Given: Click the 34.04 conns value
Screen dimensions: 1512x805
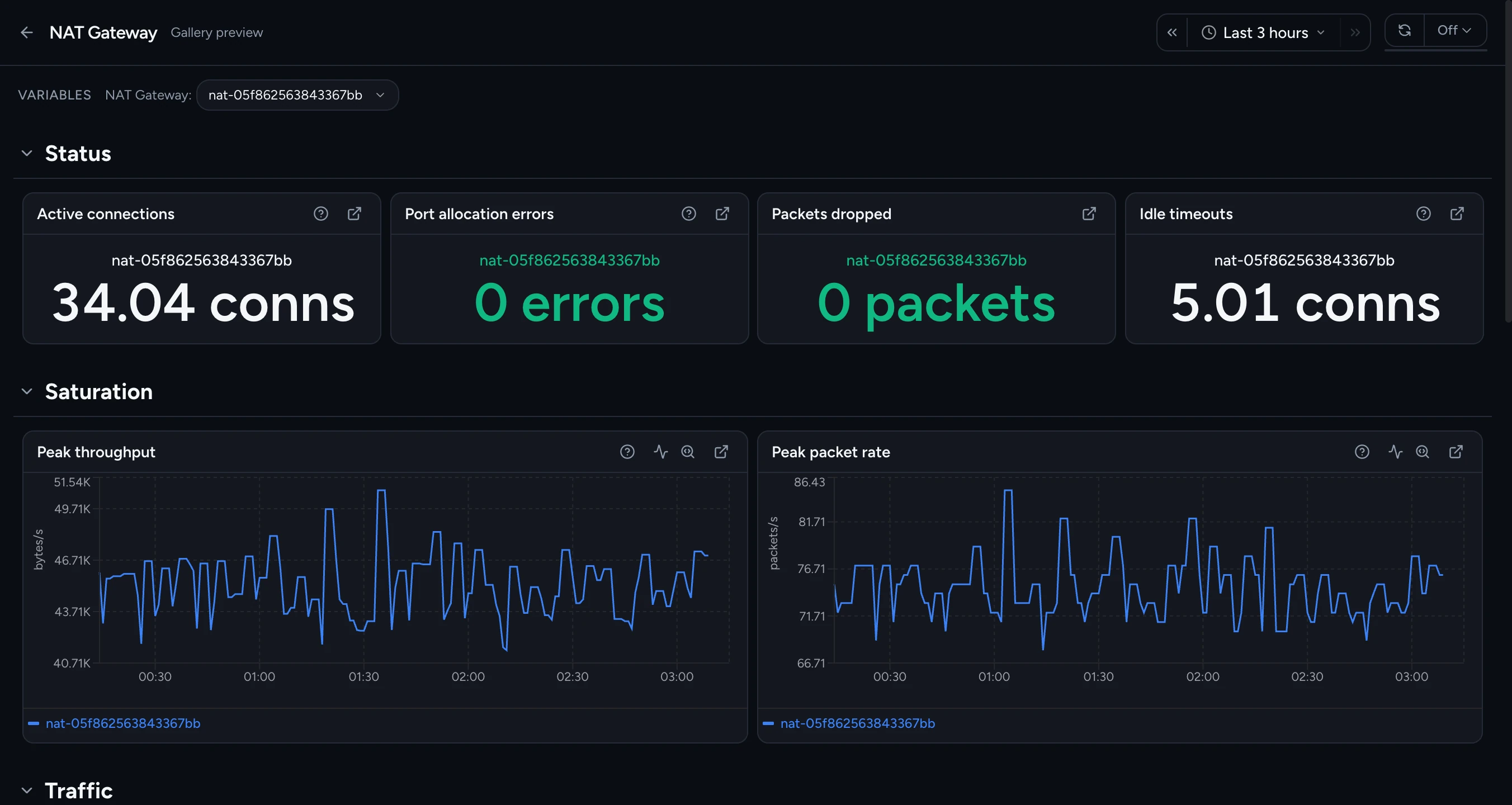Looking at the screenshot, I should 203,303.
